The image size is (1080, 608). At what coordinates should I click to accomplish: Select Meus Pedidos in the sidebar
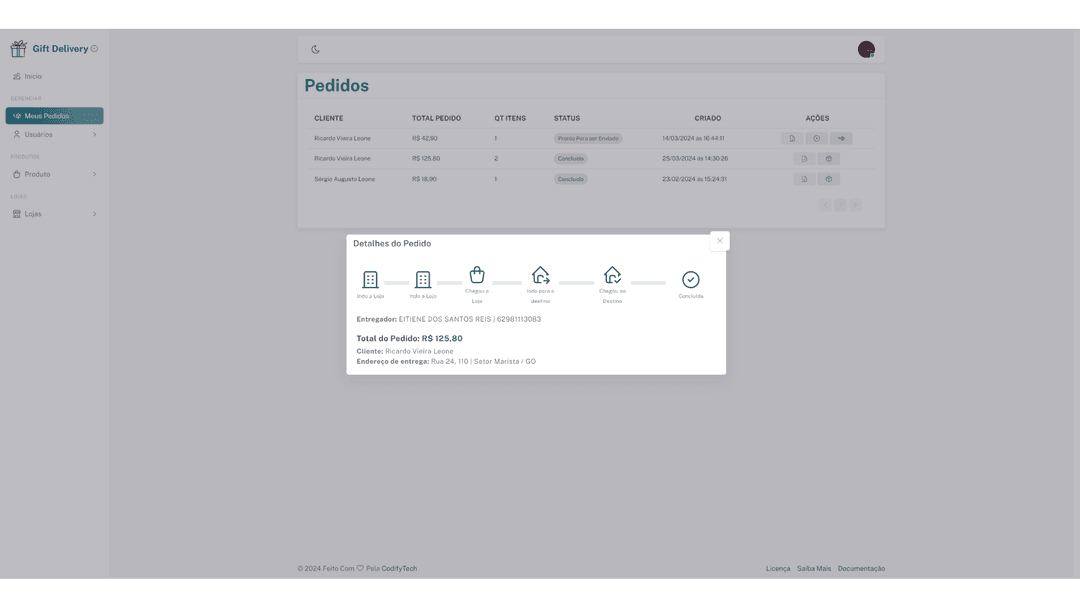(x=54, y=116)
